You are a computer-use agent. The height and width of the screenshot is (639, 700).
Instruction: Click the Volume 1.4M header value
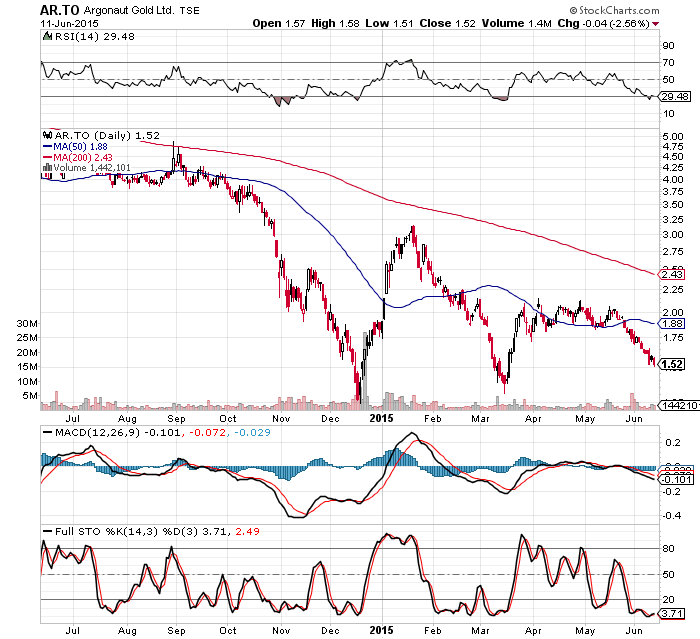[517, 23]
